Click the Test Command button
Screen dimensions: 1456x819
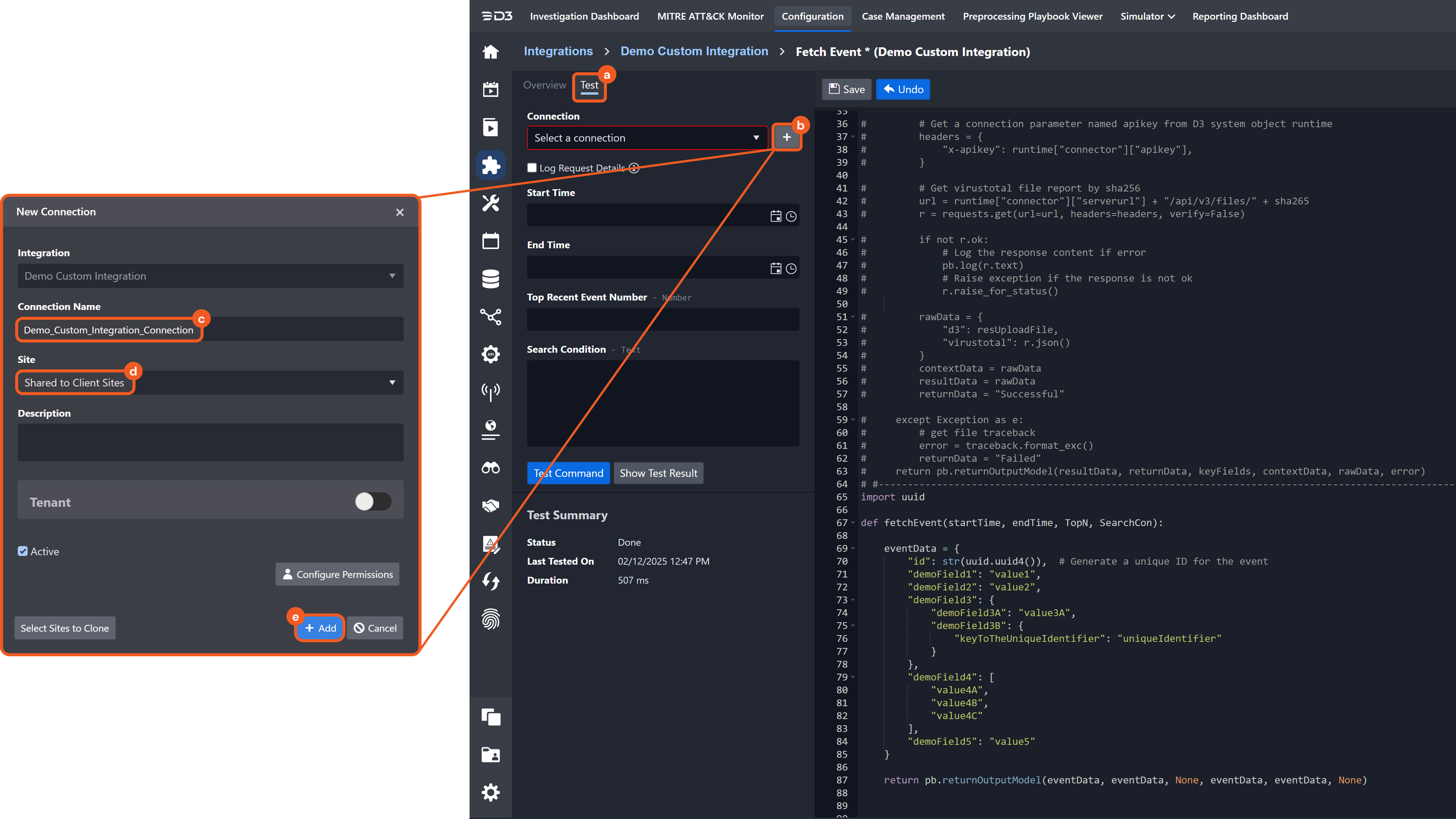[x=568, y=473]
